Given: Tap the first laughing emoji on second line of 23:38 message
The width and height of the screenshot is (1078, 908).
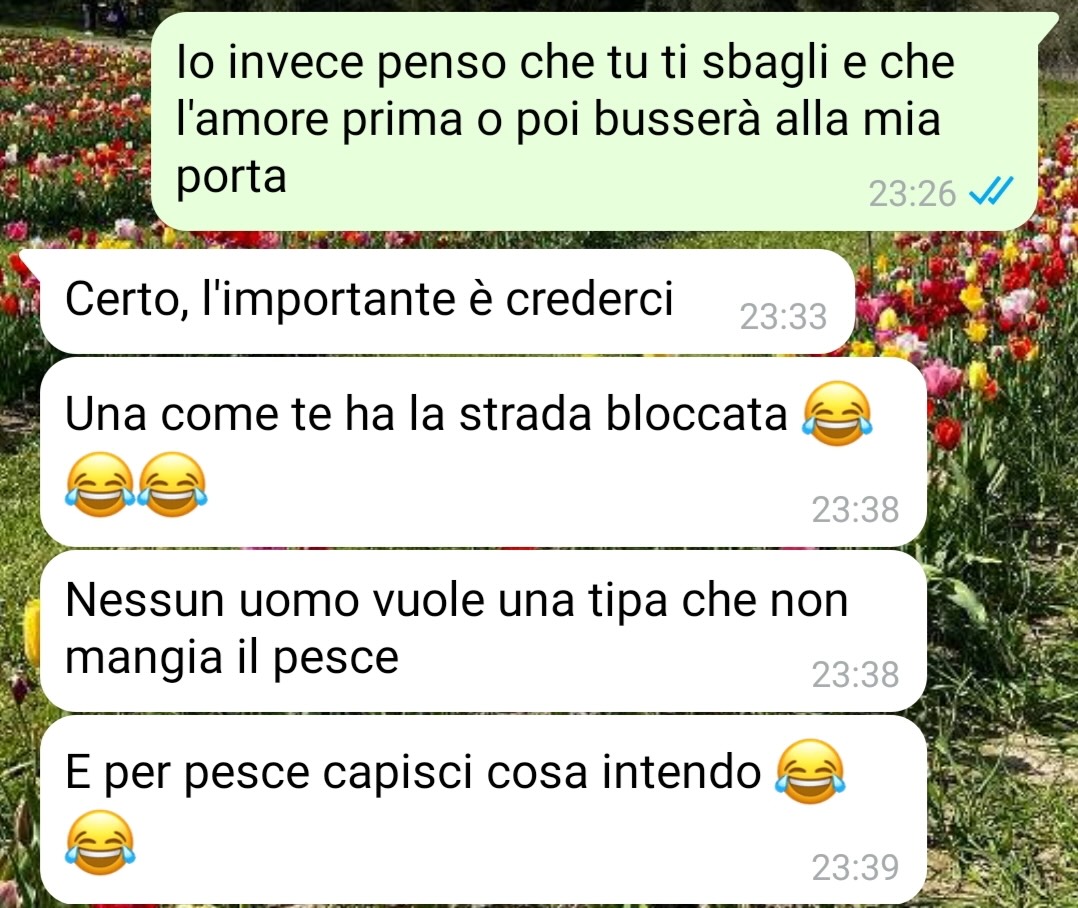Looking at the screenshot, I should 100,484.
